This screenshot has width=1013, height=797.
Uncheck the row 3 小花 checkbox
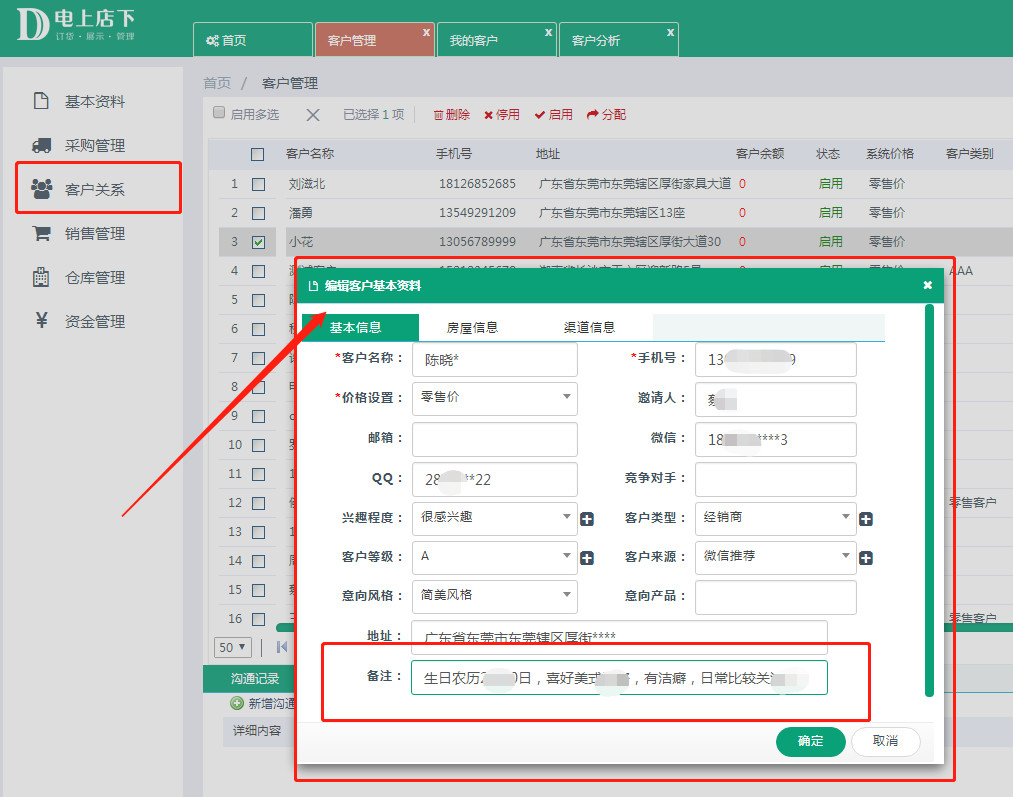[258, 242]
